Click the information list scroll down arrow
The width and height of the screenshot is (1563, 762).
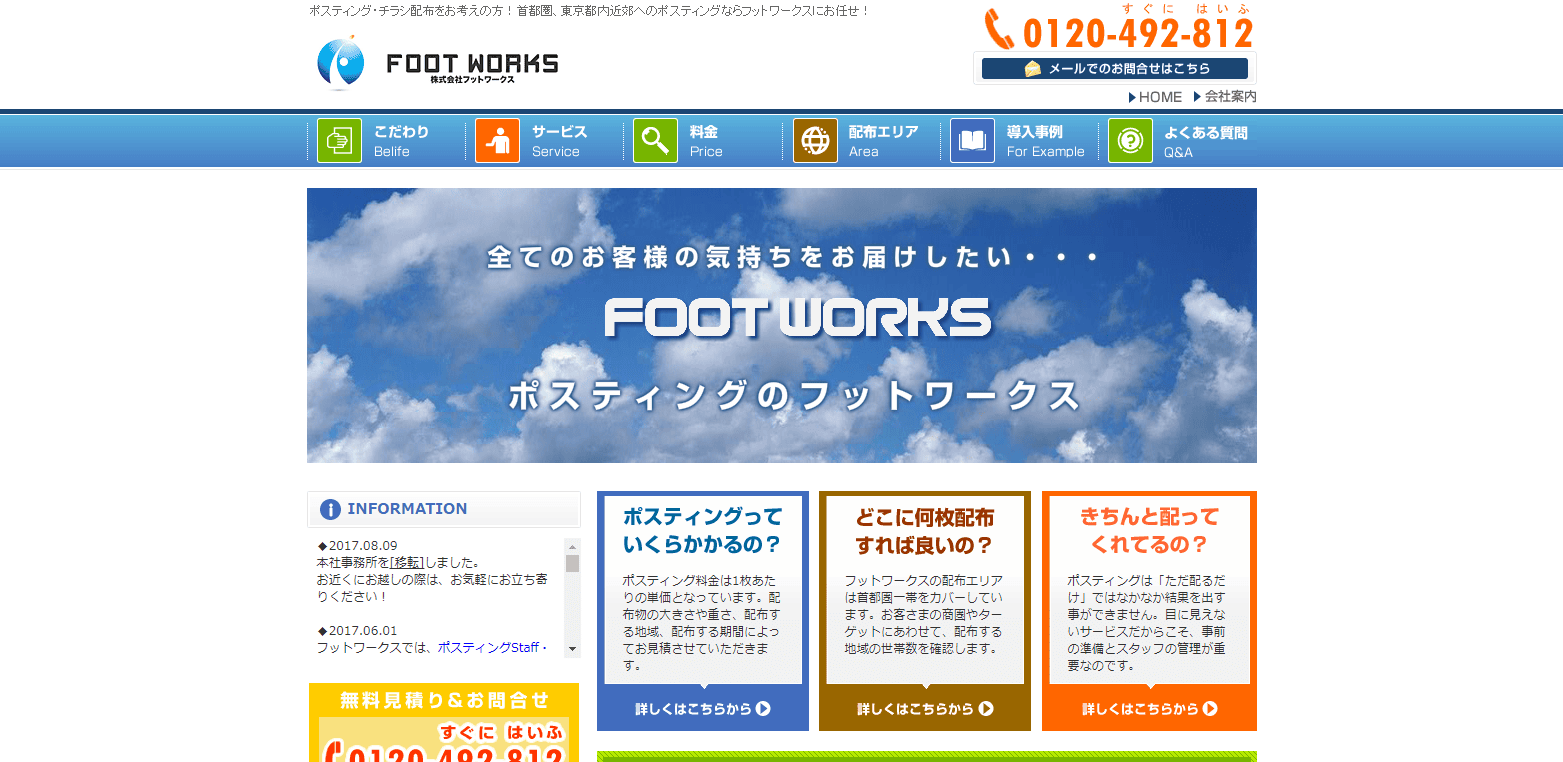573,649
